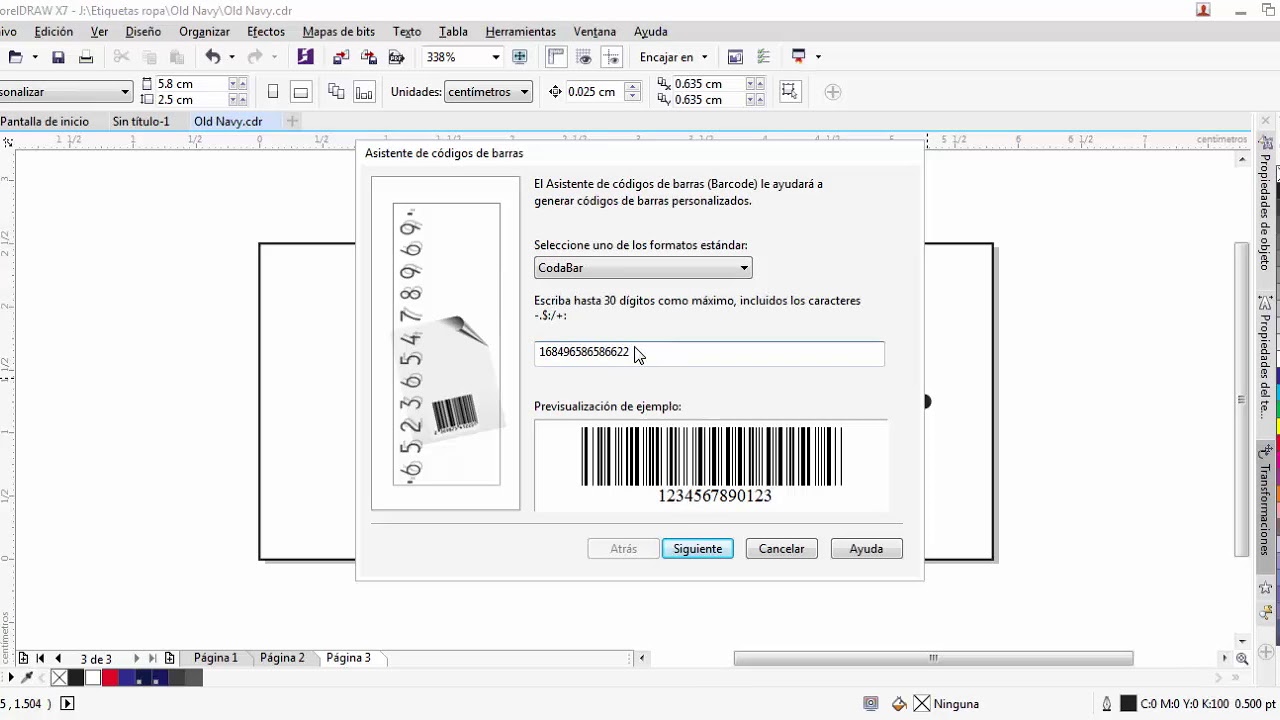Go to the first page arrow
Screen dimensions: 1280x720
(40, 658)
